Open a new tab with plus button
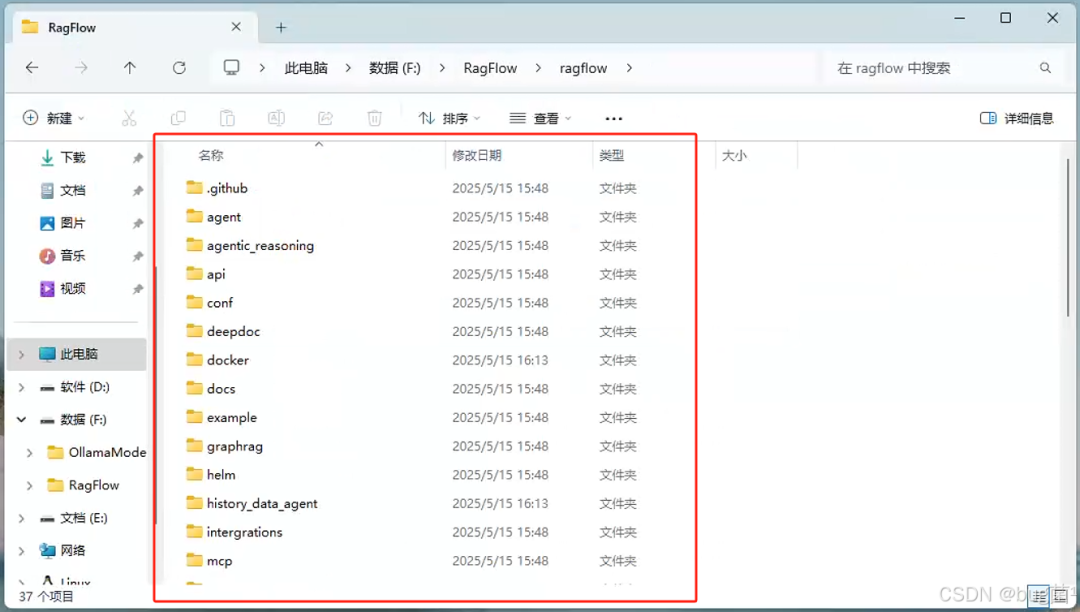 point(280,28)
